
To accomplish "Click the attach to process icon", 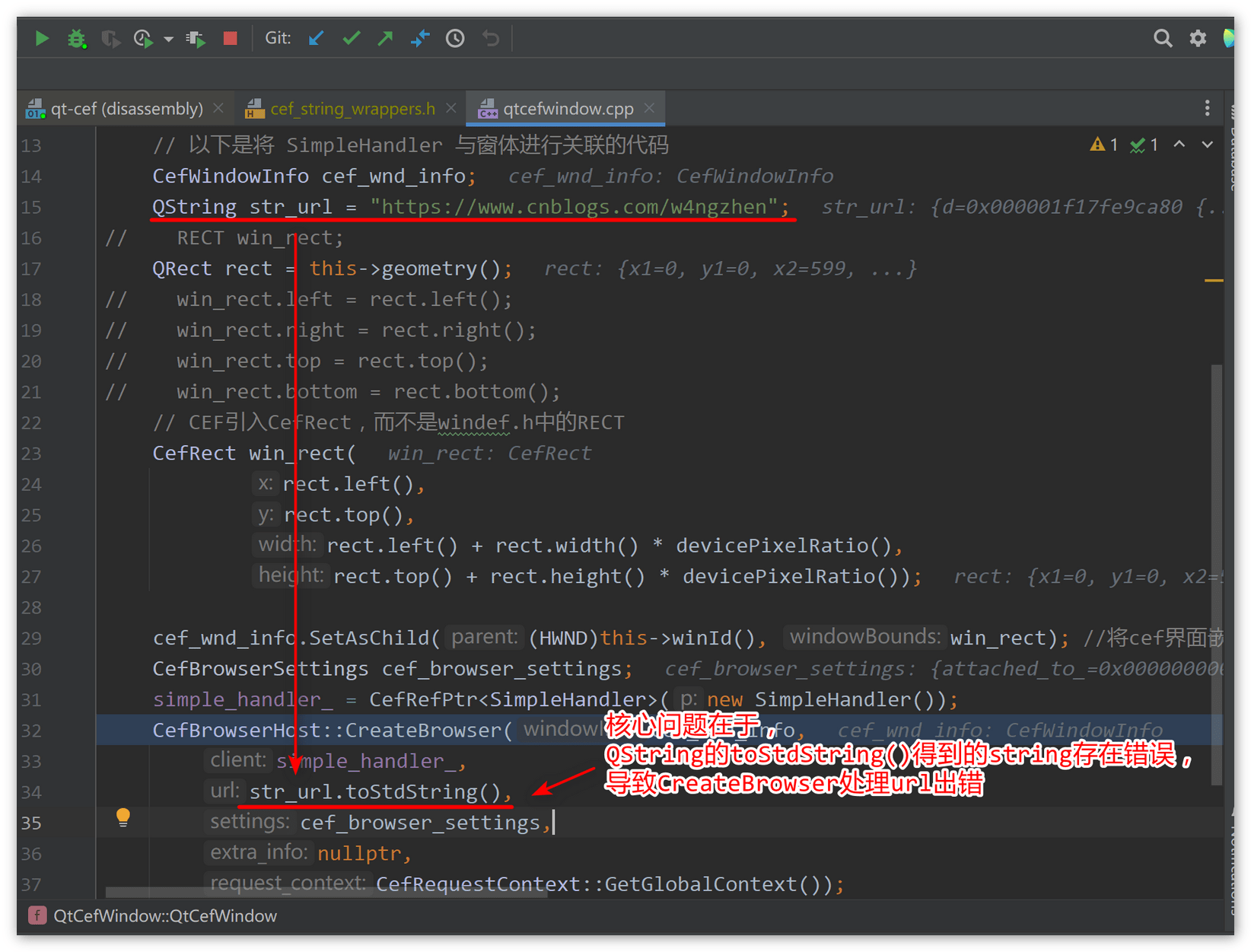I will [x=196, y=38].
